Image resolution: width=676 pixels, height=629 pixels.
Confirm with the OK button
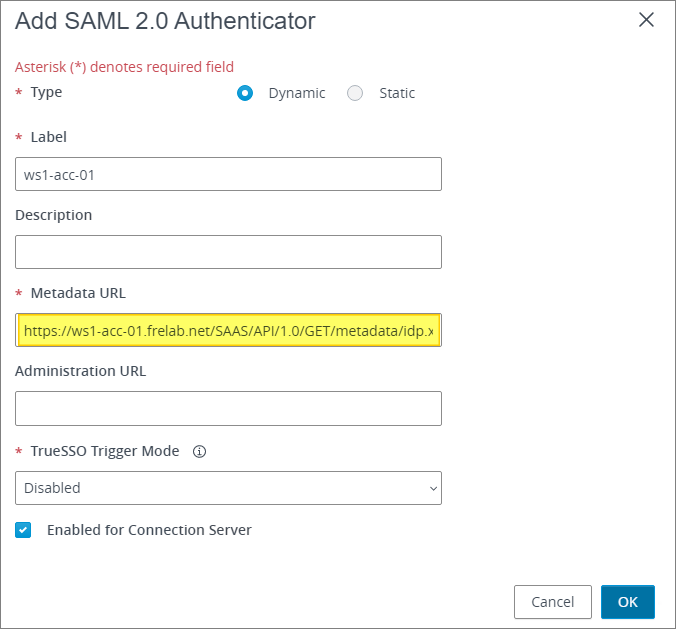tap(627, 602)
